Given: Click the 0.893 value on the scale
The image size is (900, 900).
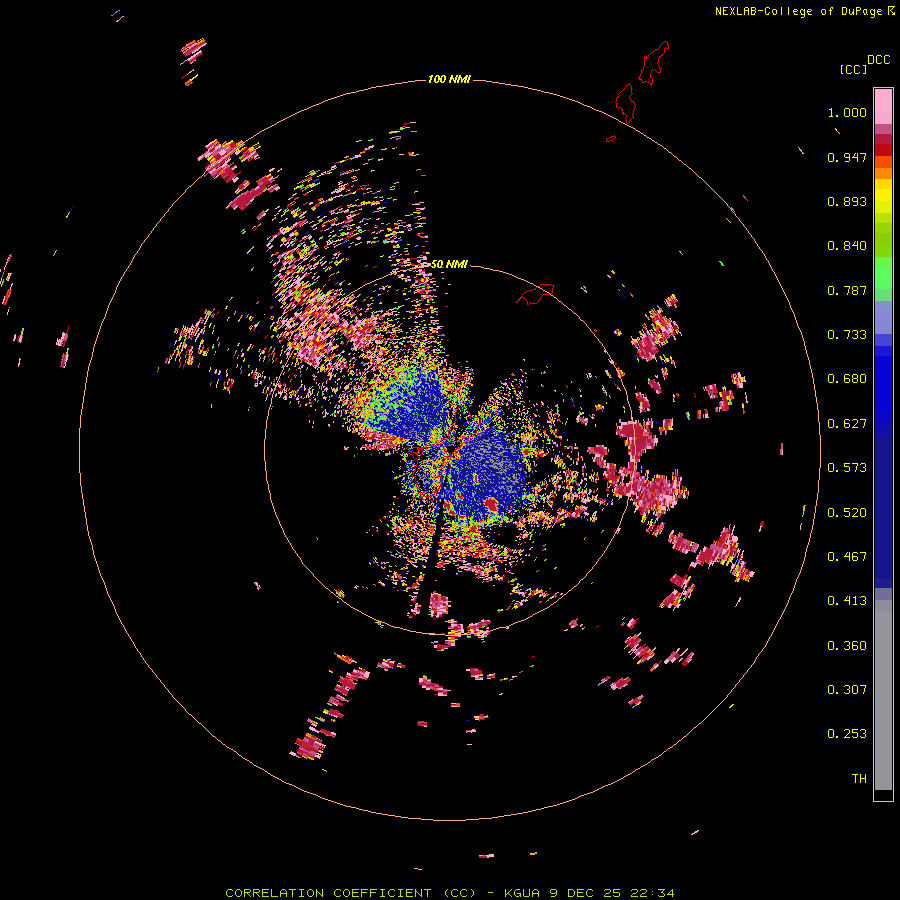Looking at the screenshot, I should pos(847,201).
